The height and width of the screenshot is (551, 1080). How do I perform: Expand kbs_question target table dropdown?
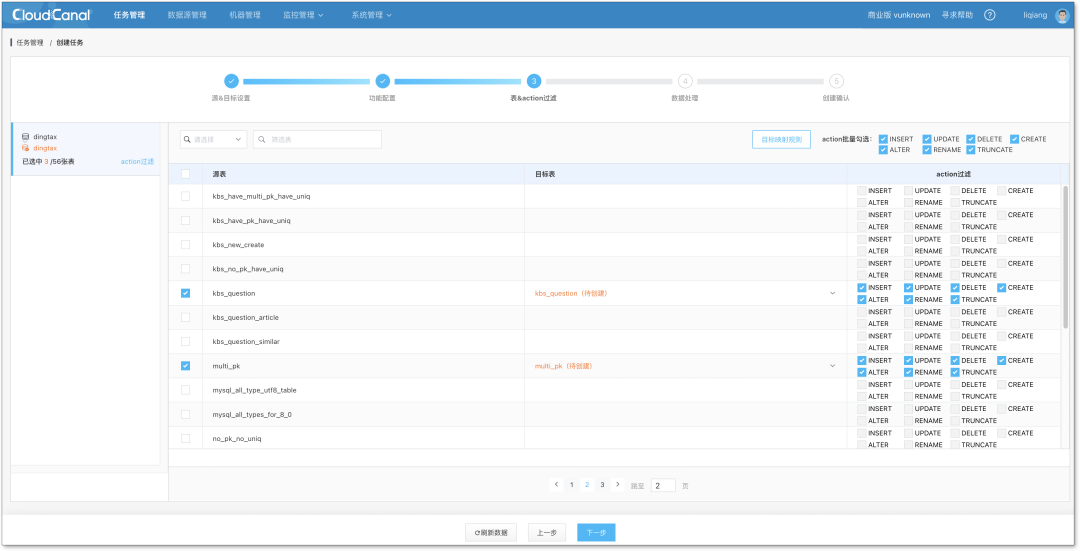832,293
